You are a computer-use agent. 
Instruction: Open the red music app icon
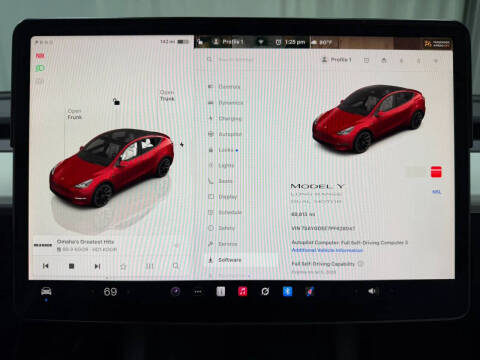pos(243,292)
